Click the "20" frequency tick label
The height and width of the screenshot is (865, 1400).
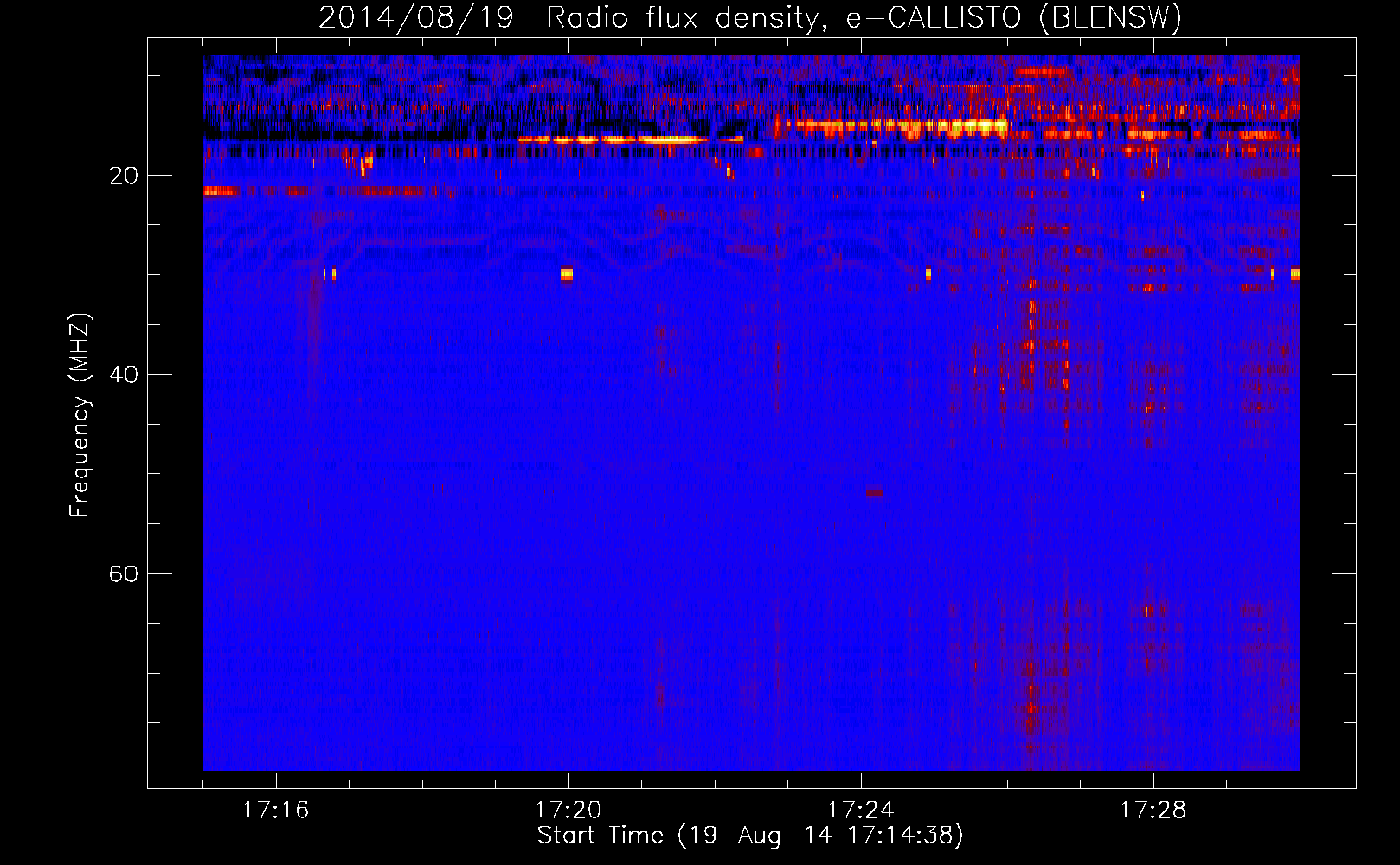pos(124,176)
